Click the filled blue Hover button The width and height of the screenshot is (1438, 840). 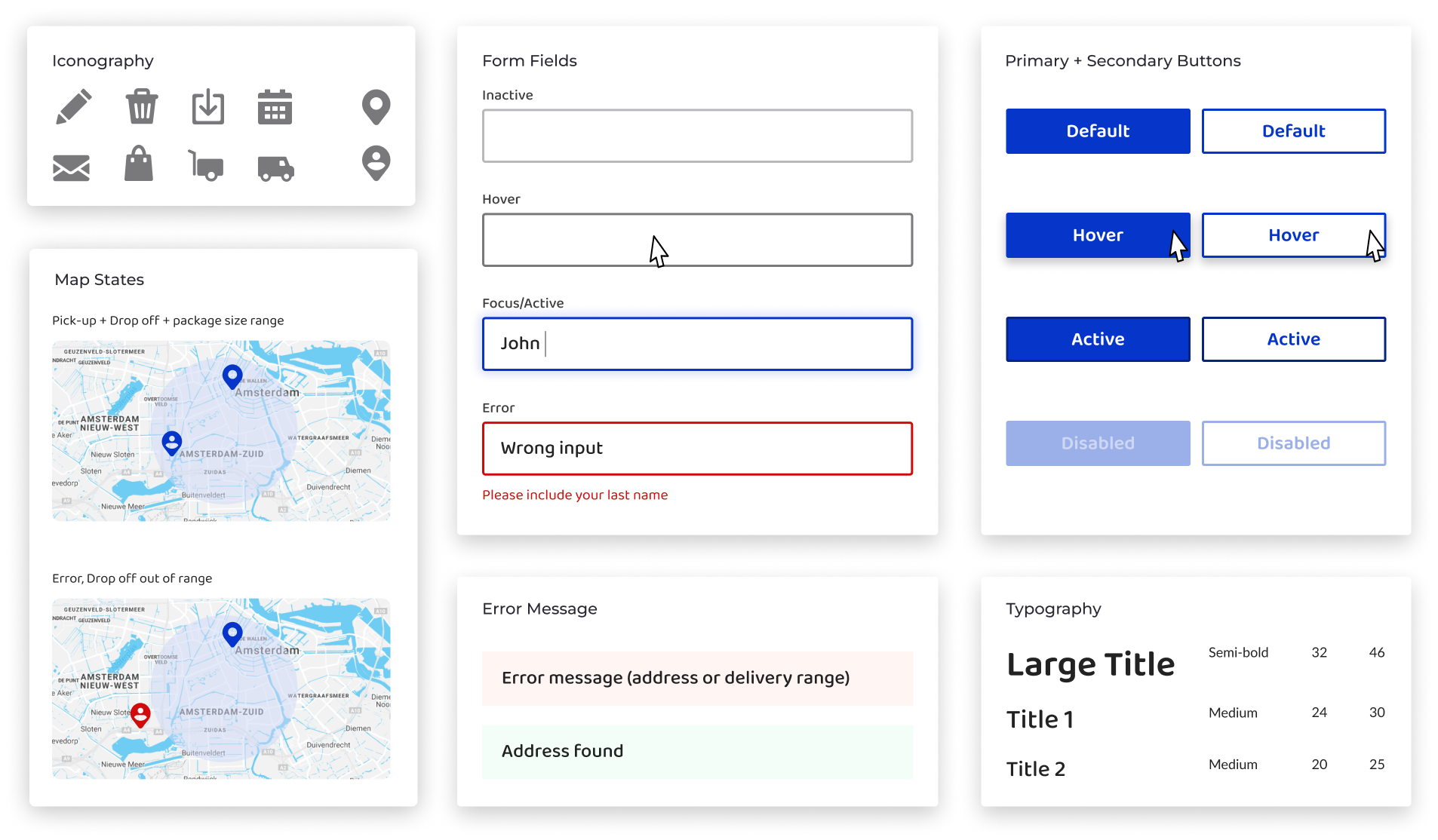point(1098,235)
